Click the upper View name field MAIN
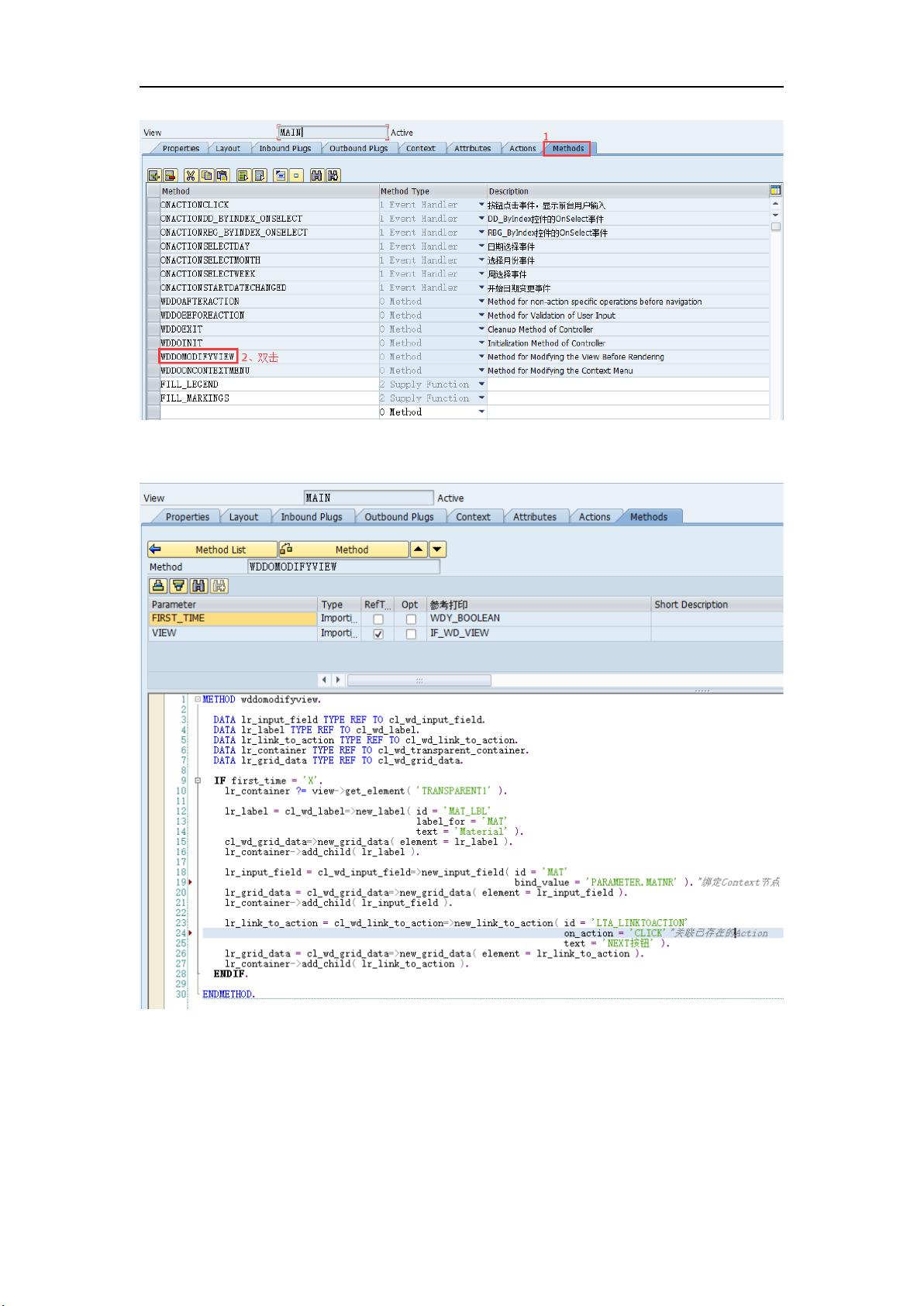 tap(333, 133)
